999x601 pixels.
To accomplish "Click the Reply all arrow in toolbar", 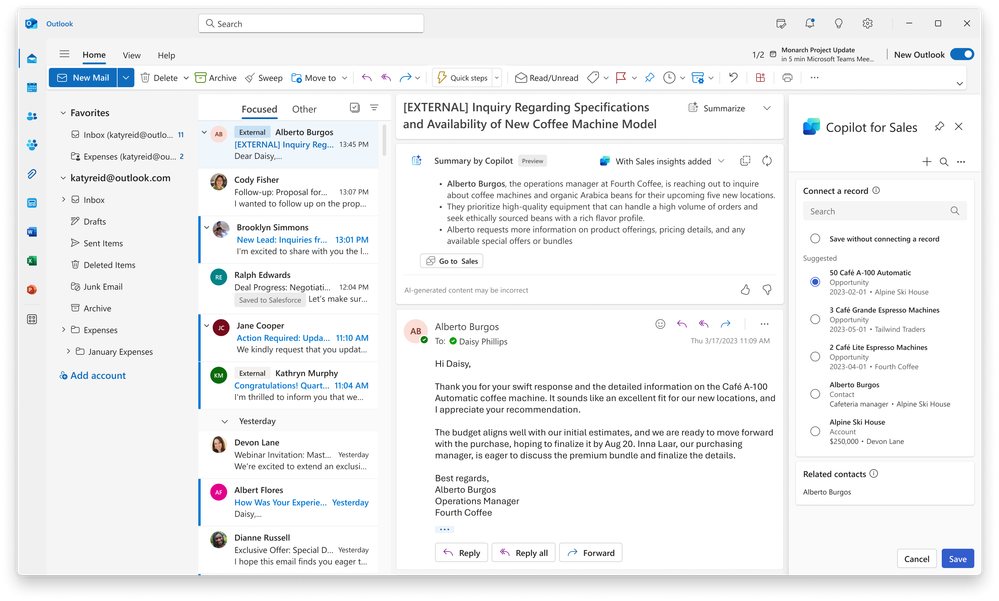I will [x=386, y=78].
